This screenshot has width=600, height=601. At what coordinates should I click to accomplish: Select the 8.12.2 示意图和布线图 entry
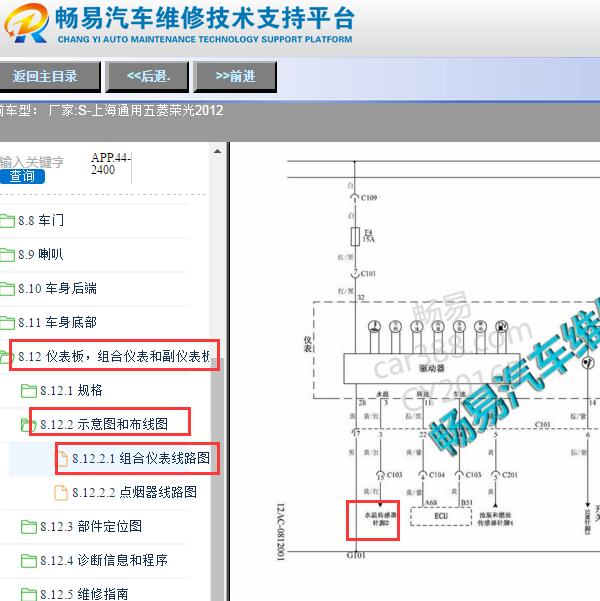[104, 424]
